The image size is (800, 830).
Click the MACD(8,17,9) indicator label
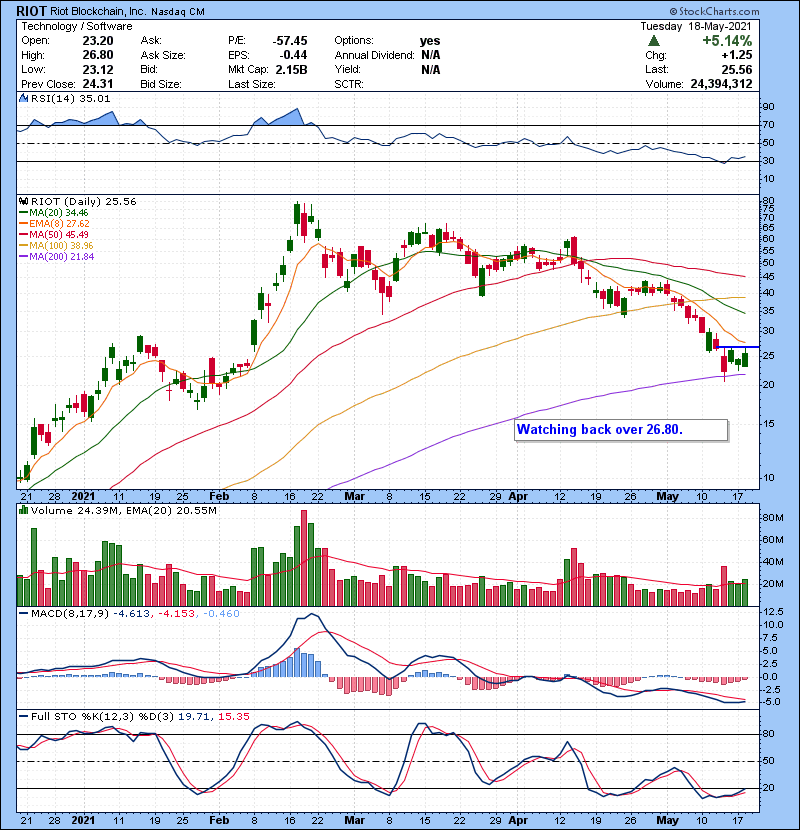pyautogui.click(x=70, y=614)
